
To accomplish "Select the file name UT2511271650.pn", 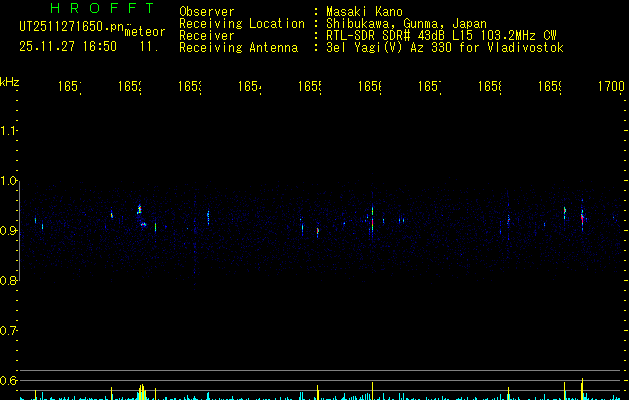I will click(x=72, y=27).
